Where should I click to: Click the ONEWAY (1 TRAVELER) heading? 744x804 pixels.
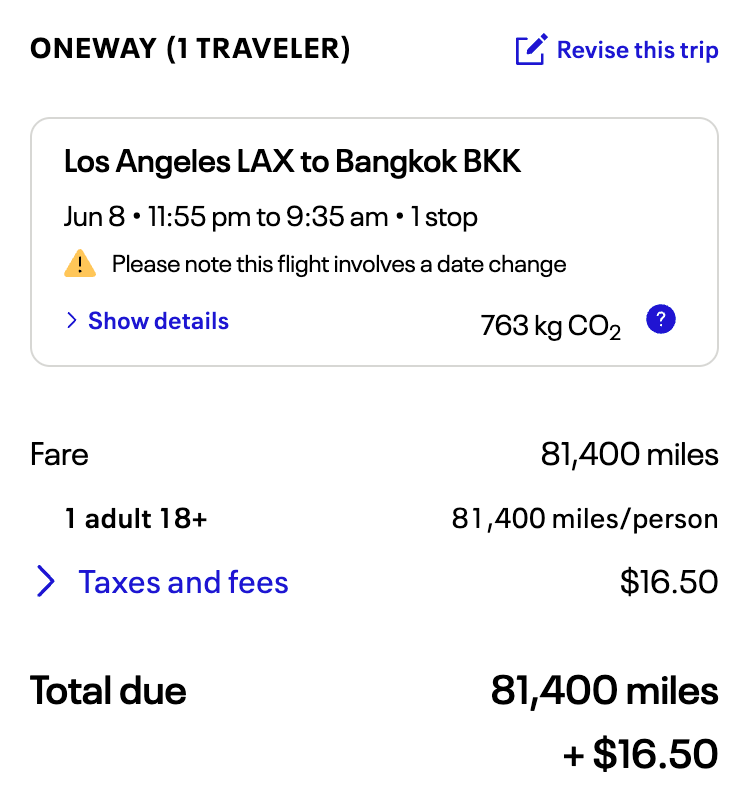(x=190, y=50)
